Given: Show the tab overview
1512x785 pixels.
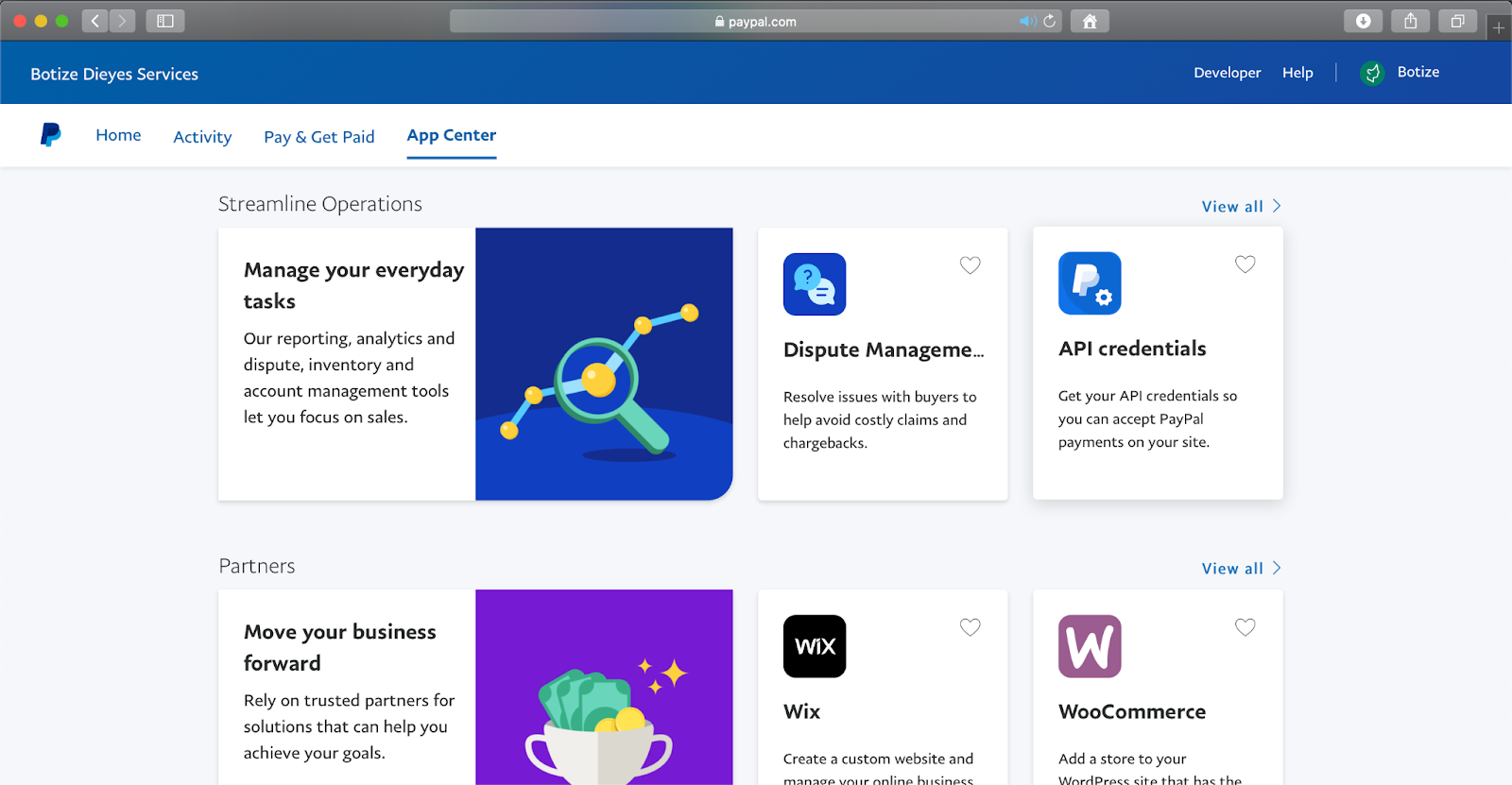Looking at the screenshot, I should click(1457, 21).
